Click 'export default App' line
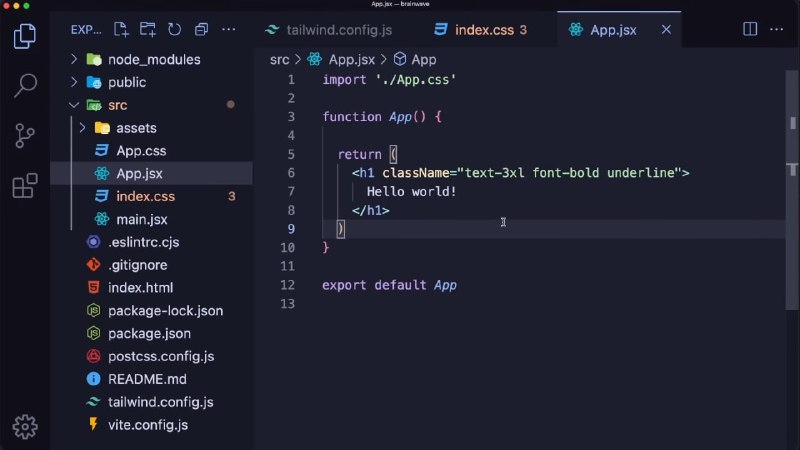800x450 pixels. coord(389,285)
